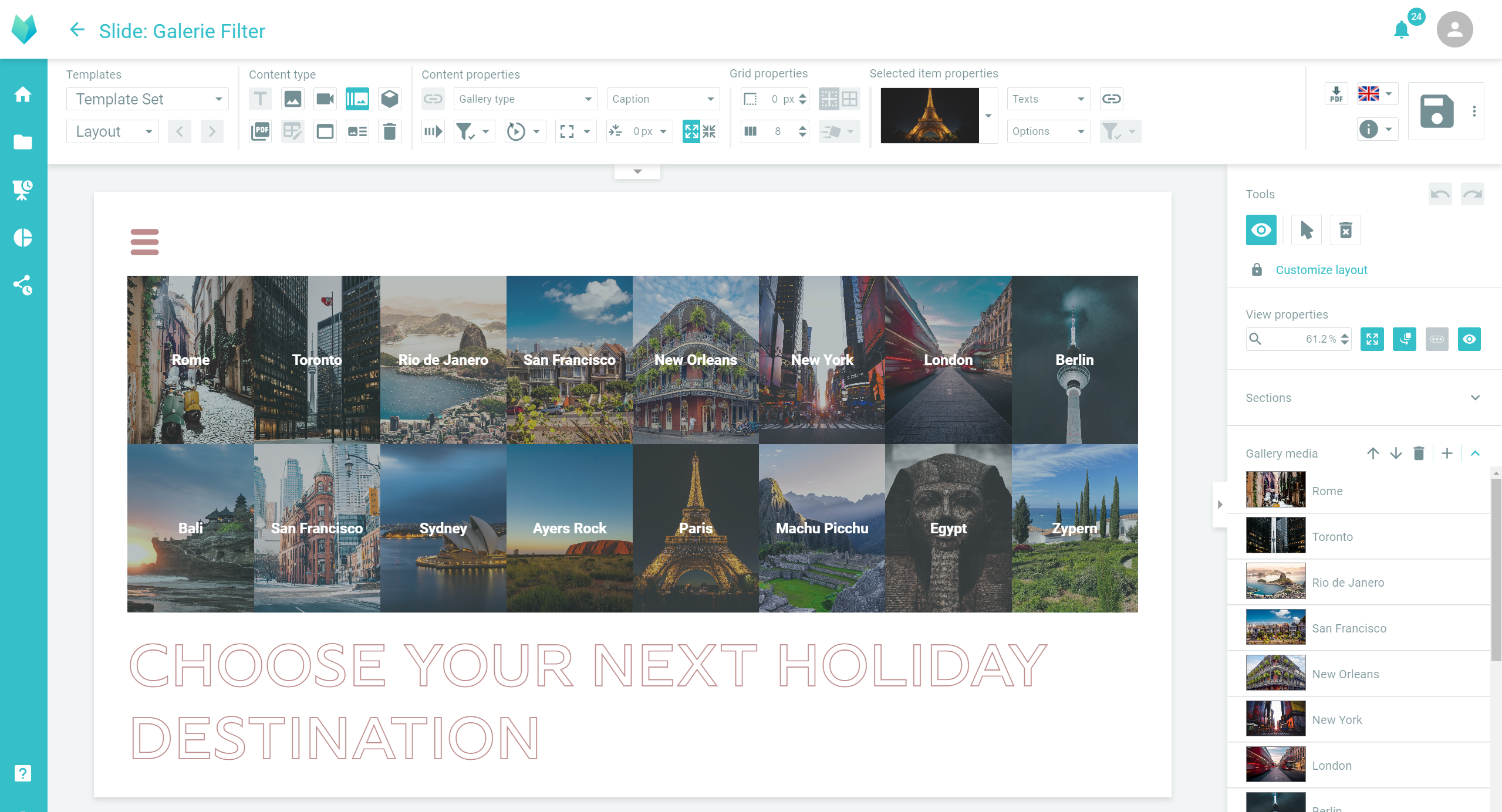Image resolution: width=1502 pixels, height=812 pixels.
Task: Toggle fit-to-screen in View properties
Action: [1372, 339]
